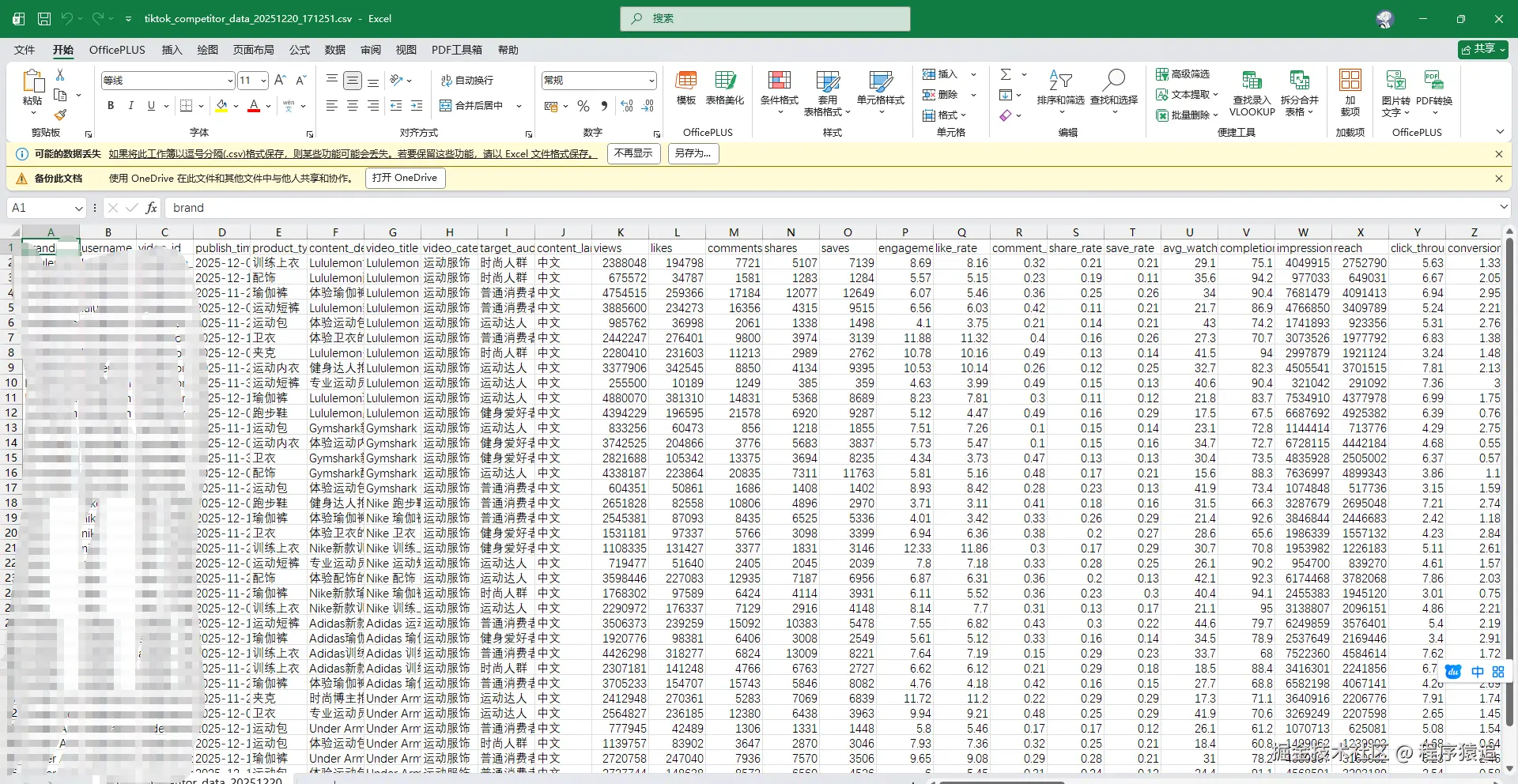Toggle italic formatting
Screen dimensions: 1518x784
click(130, 106)
